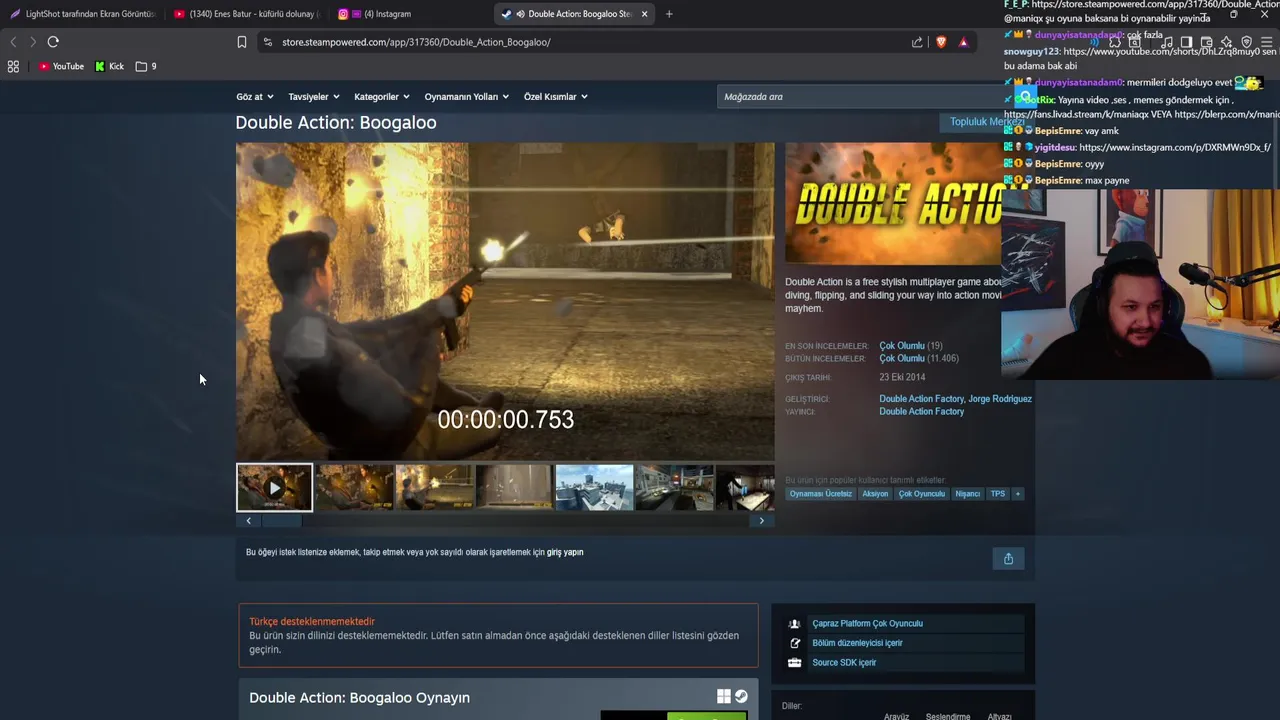Viewport: 1280px width, 720px height.
Task: Select the Çok Oyunculu tag
Action: tap(921, 494)
